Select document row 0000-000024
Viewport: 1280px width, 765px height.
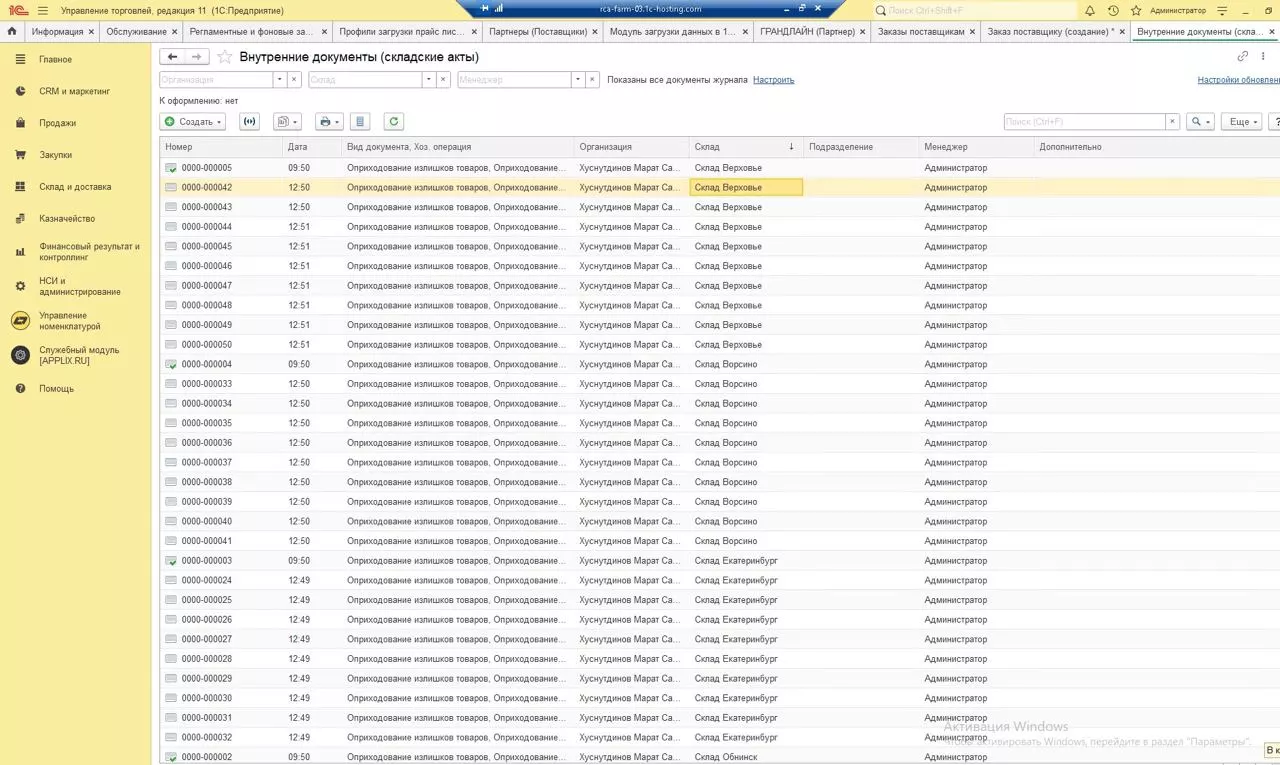[x=719, y=580]
